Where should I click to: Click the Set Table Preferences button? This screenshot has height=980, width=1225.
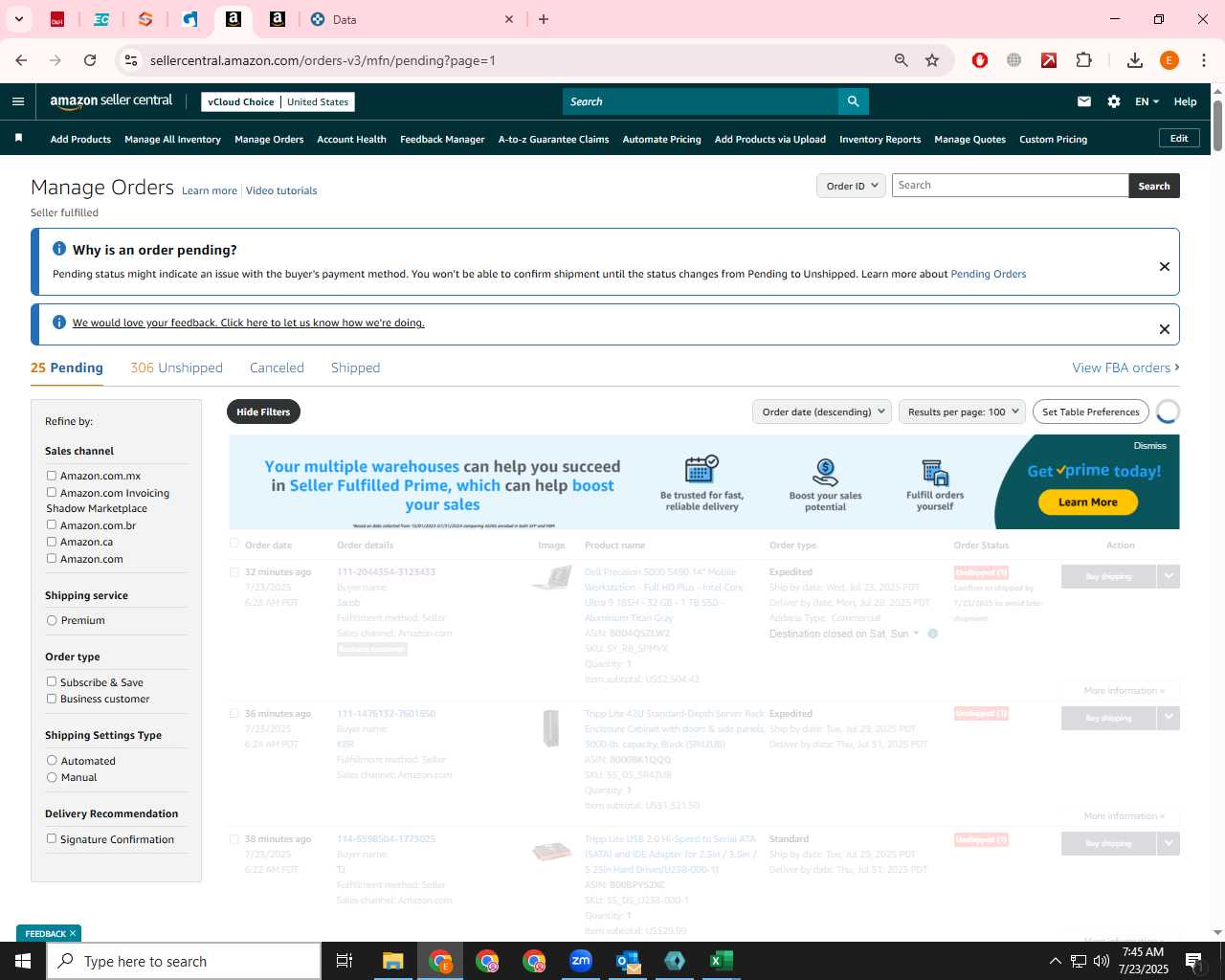1091,412
